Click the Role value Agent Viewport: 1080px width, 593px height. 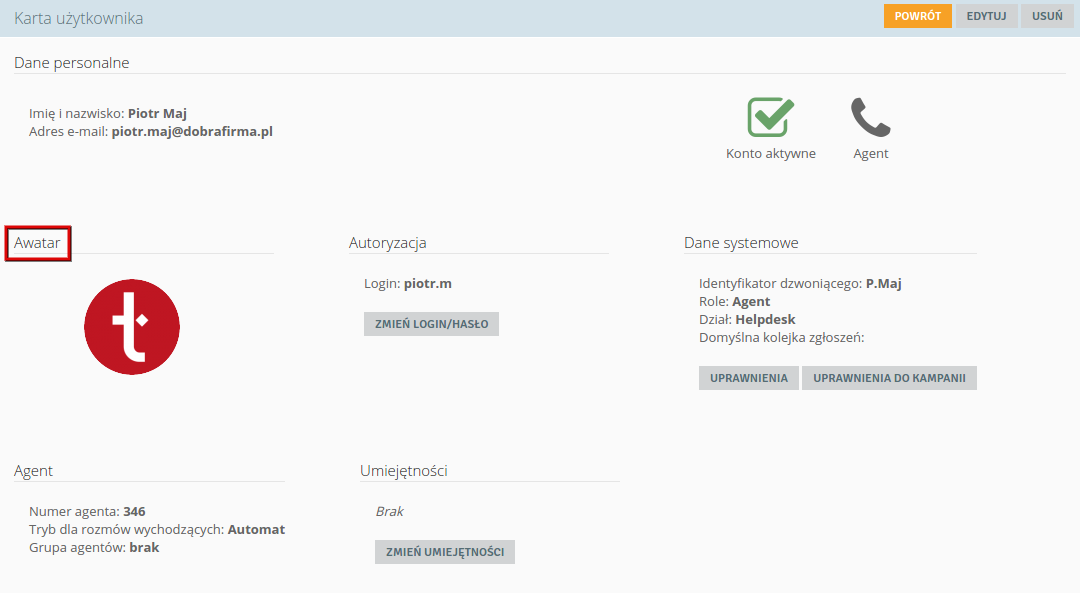point(751,302)
